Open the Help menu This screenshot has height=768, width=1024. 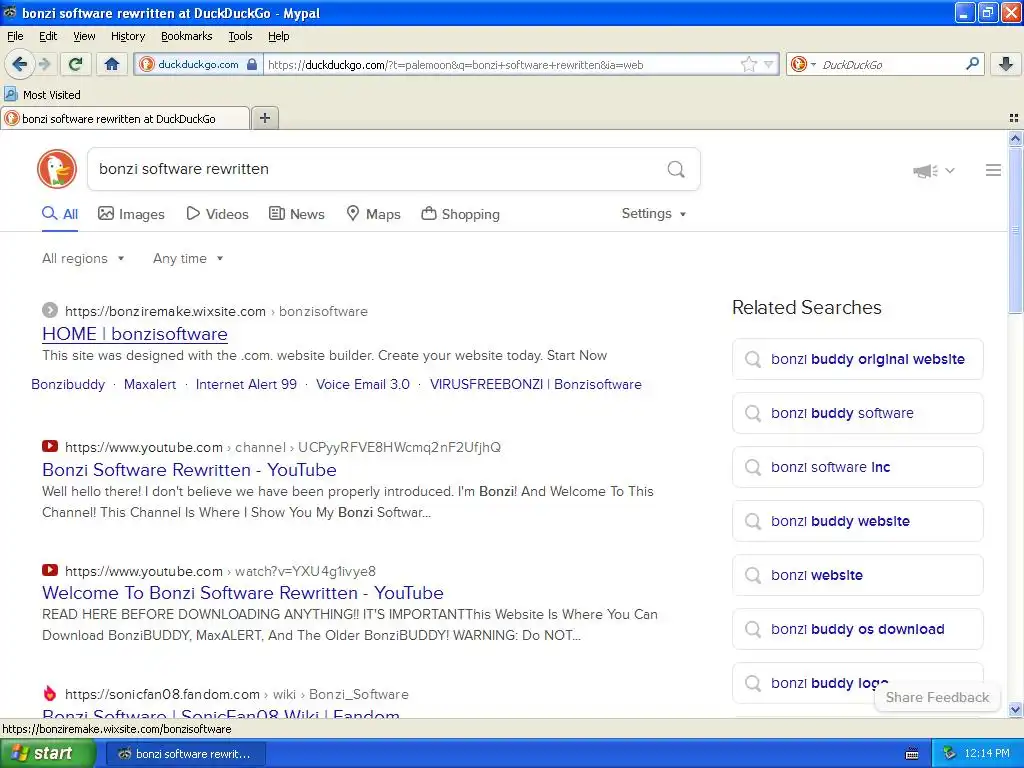click(278, 36)
